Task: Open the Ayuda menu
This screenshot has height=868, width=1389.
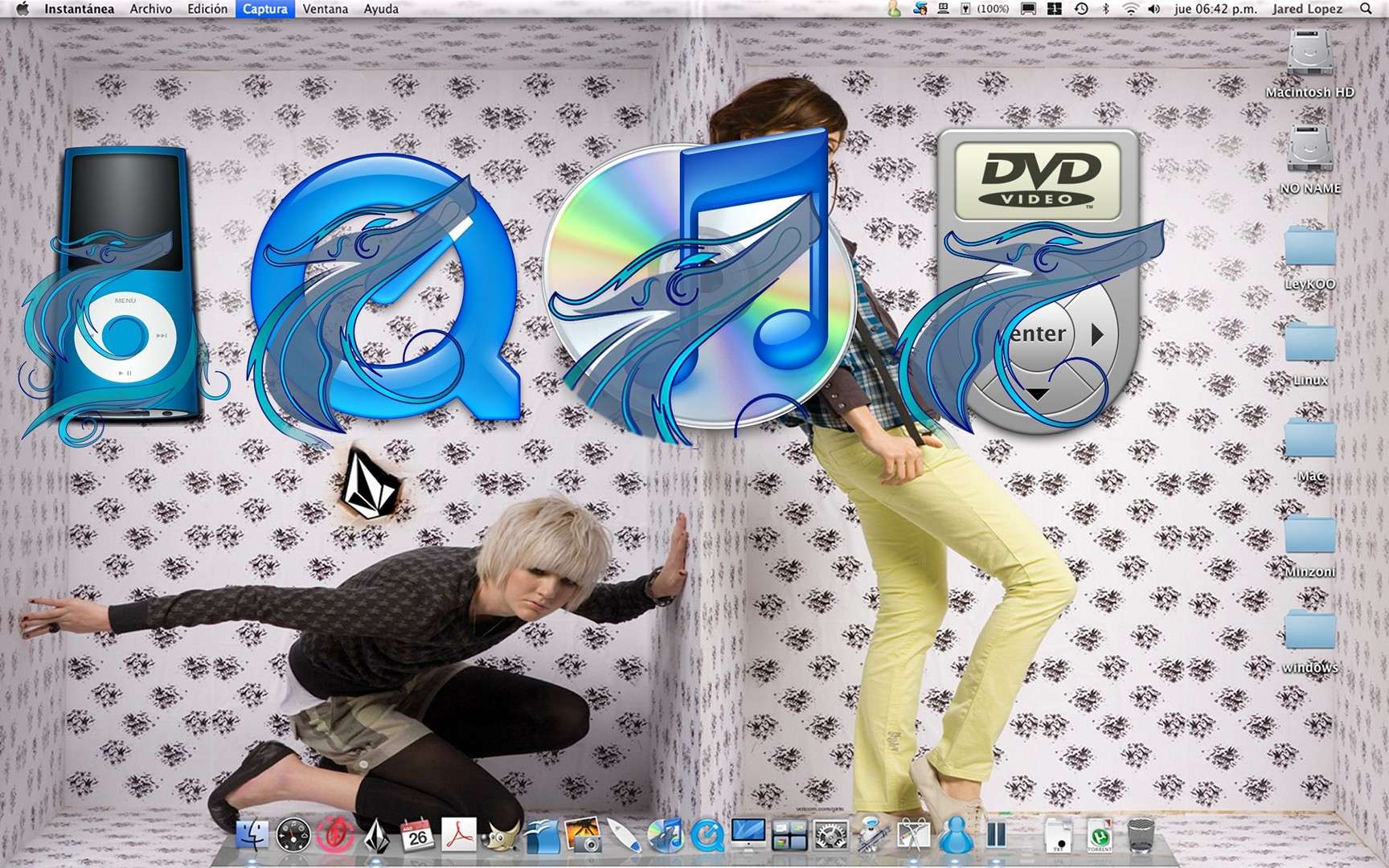Action: tap(381, 9)
